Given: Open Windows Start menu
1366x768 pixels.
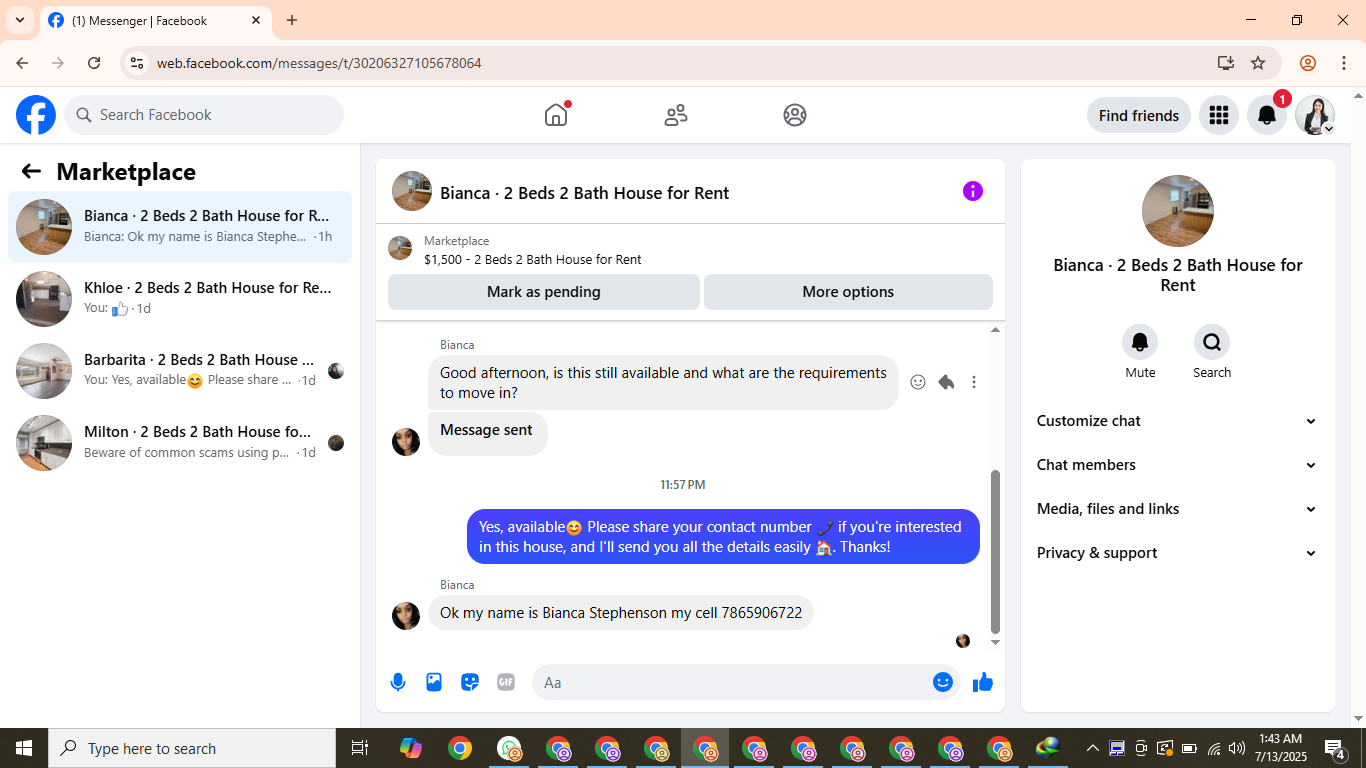Looking at the screenshot, I should click(x=24, y=748).
